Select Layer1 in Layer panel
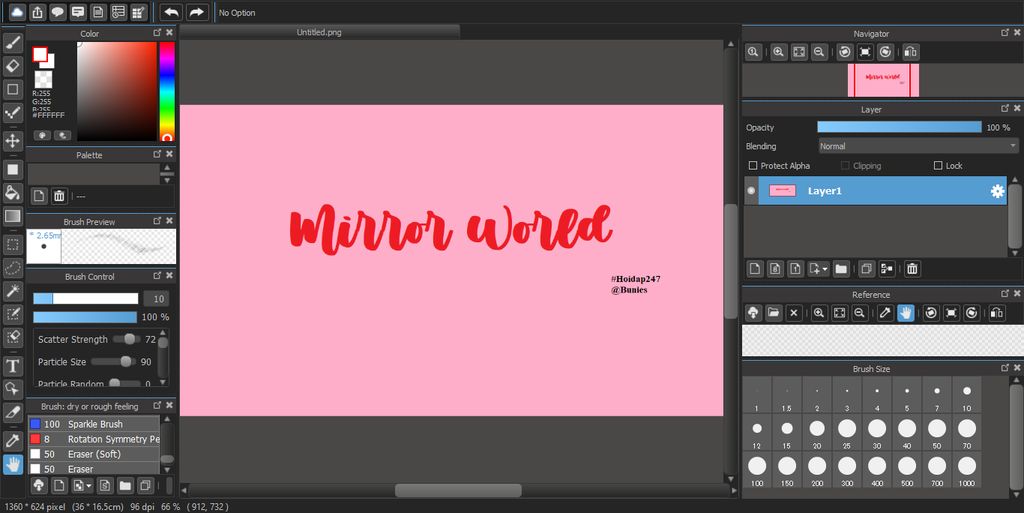Screen dimensions: 1024x513 coord(875,191)
